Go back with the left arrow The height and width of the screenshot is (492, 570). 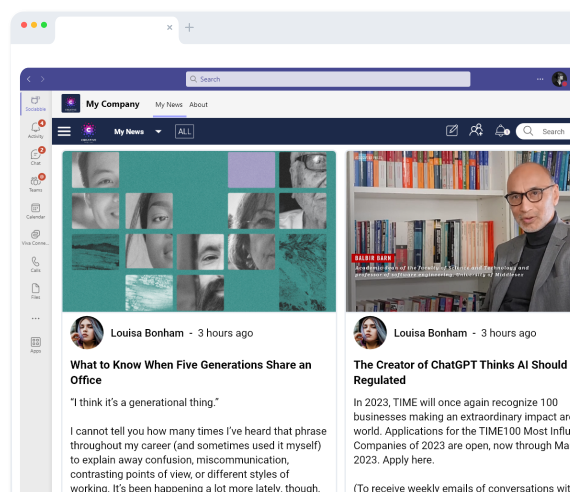[29, 79]
